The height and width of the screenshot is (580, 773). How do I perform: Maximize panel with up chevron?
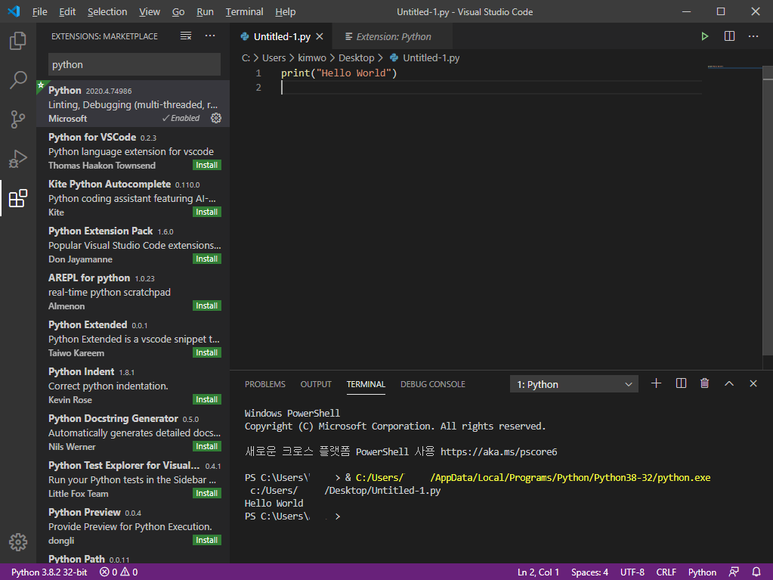pyautogui.click(x=729, y=383)
